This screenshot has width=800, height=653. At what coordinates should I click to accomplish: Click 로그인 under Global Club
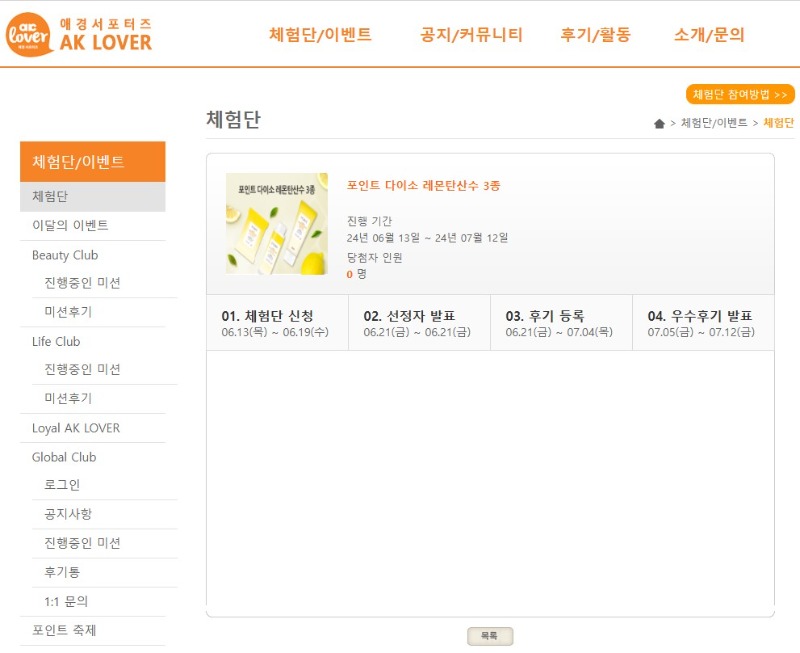coord(62,485)
